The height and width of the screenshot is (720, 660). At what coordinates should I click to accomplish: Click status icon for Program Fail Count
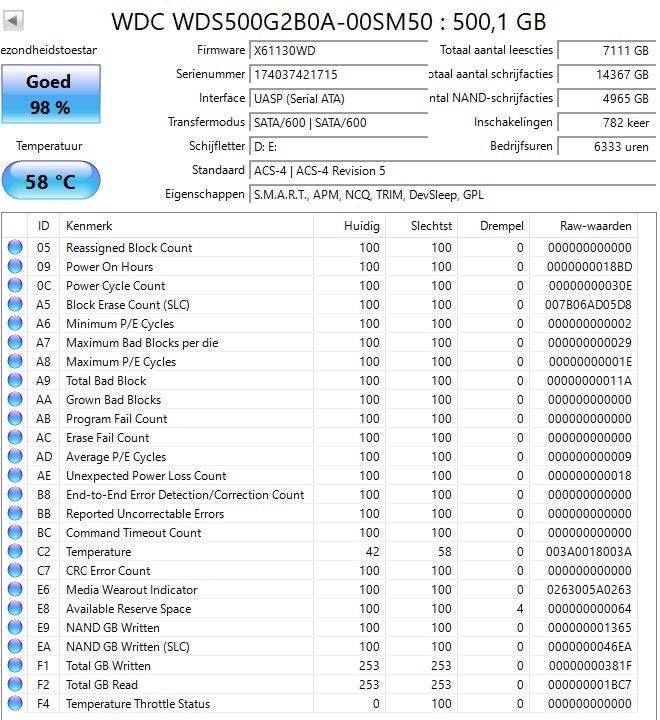click(15, 418)
